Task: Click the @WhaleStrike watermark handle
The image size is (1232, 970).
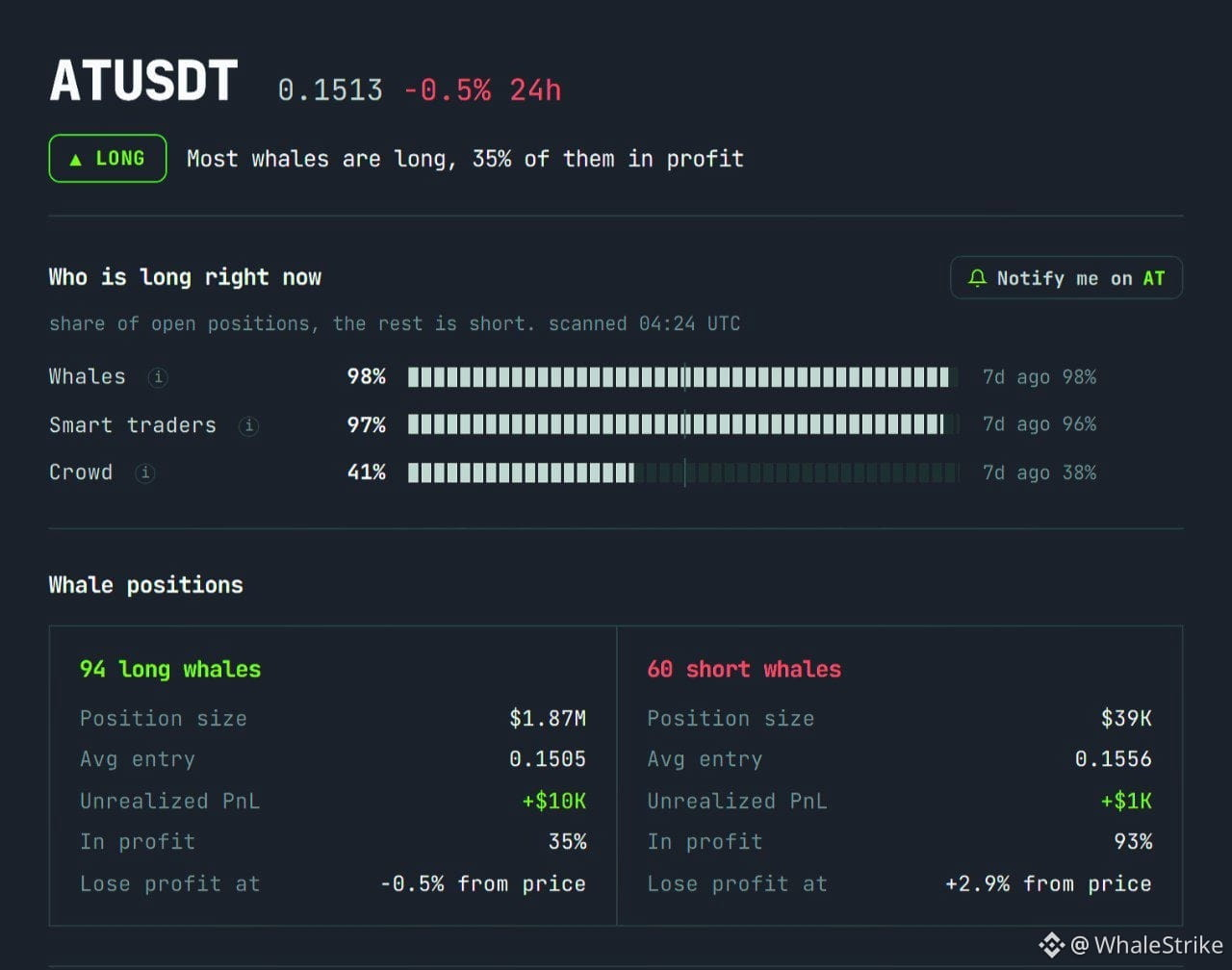Action: point(1146,945)
